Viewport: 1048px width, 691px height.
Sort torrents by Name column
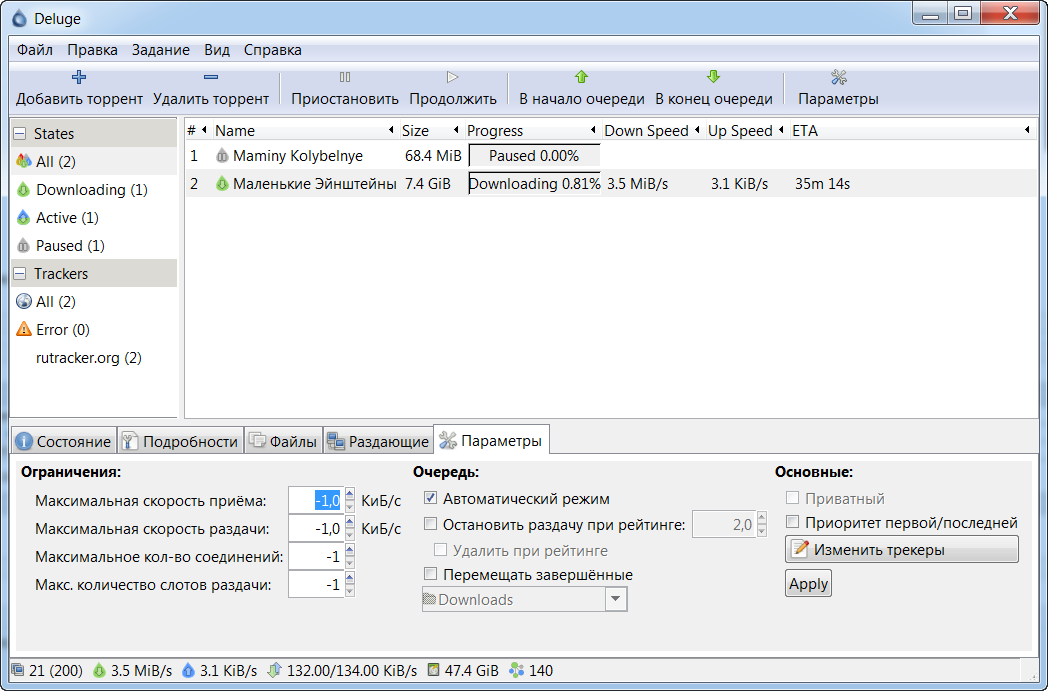(305, 130)
